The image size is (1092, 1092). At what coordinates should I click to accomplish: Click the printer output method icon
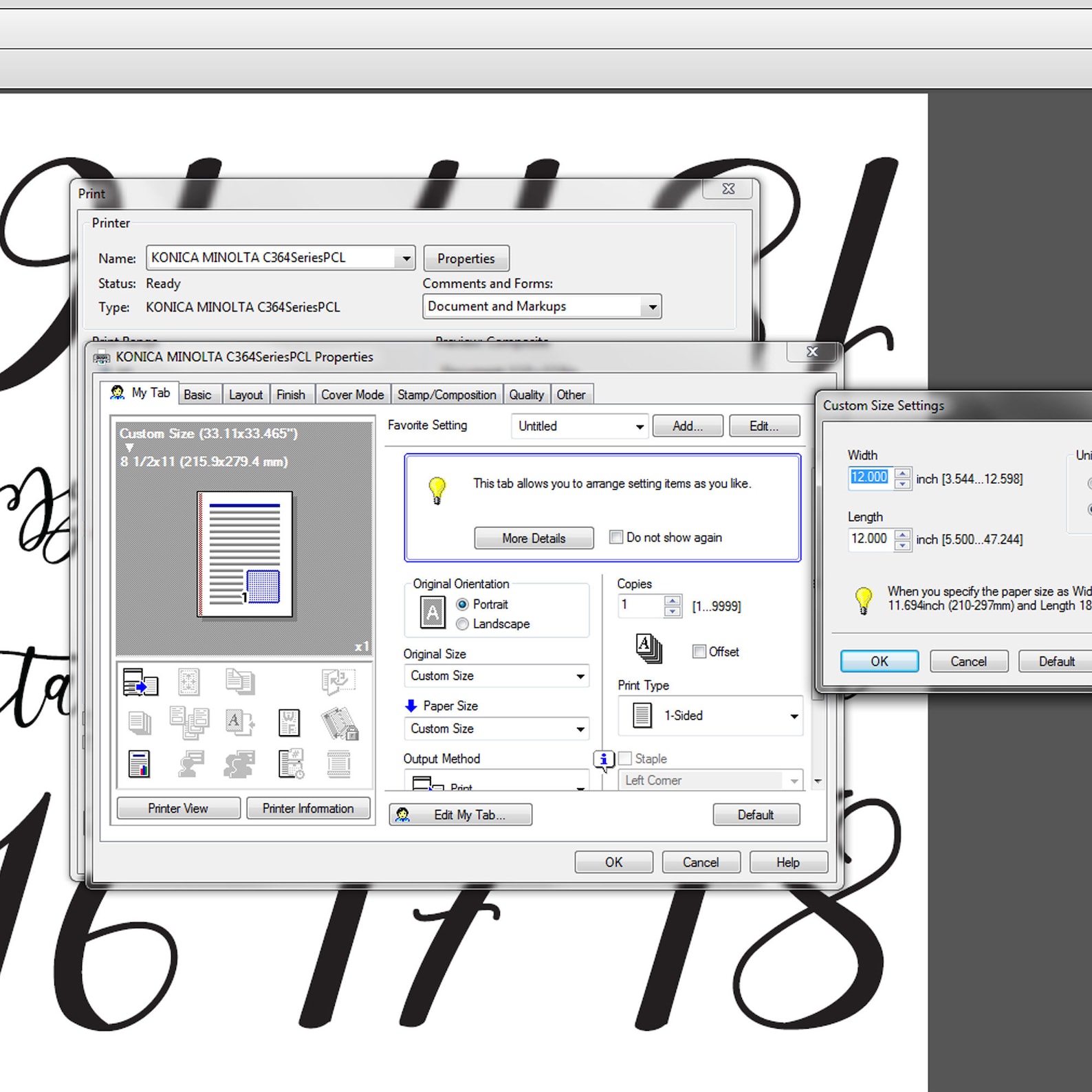140,681
